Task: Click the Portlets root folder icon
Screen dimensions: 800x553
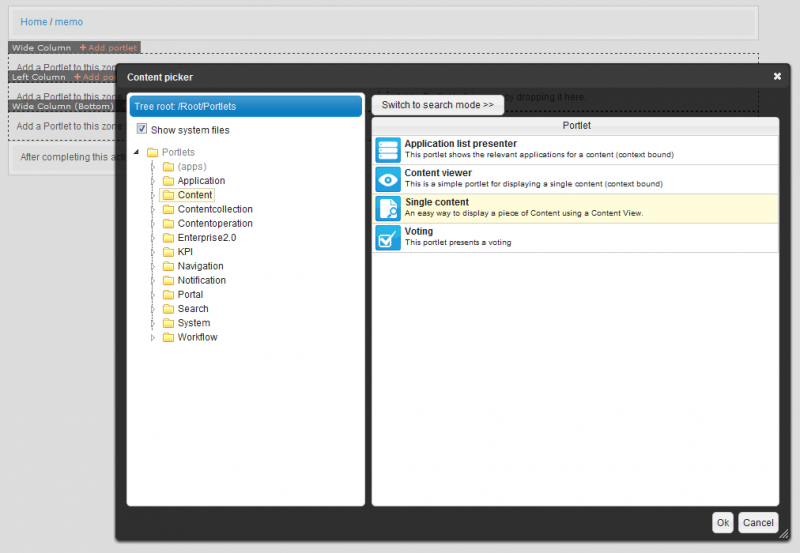Action: click(x=153, y=152)
